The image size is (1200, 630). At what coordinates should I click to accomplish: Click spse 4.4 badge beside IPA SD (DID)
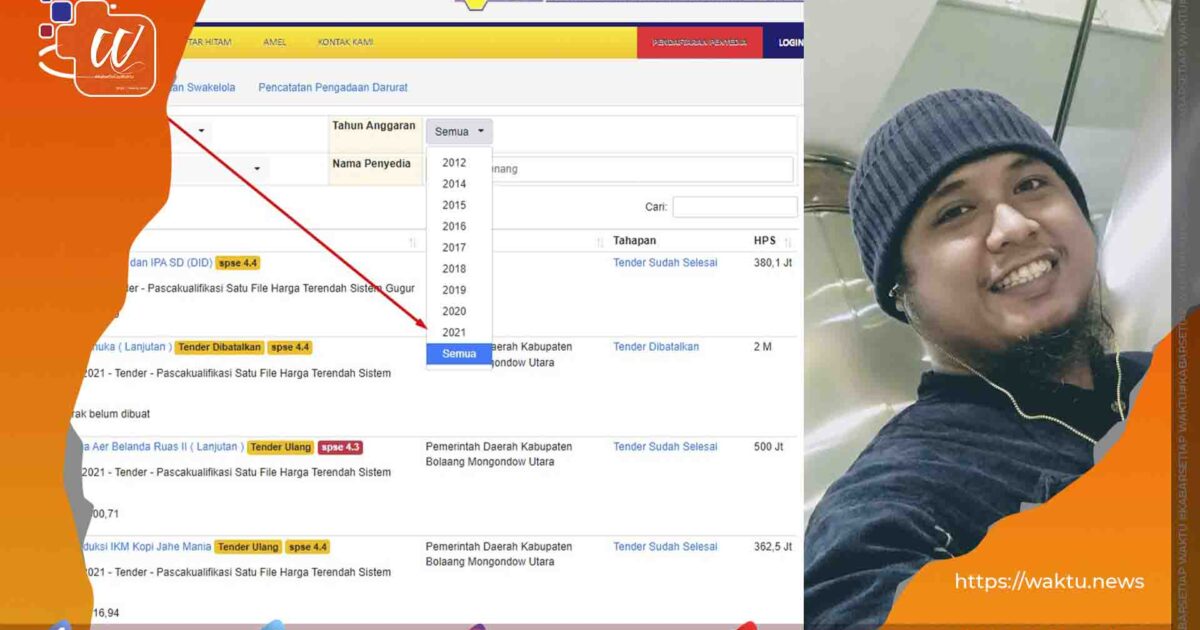pos(238,263)
